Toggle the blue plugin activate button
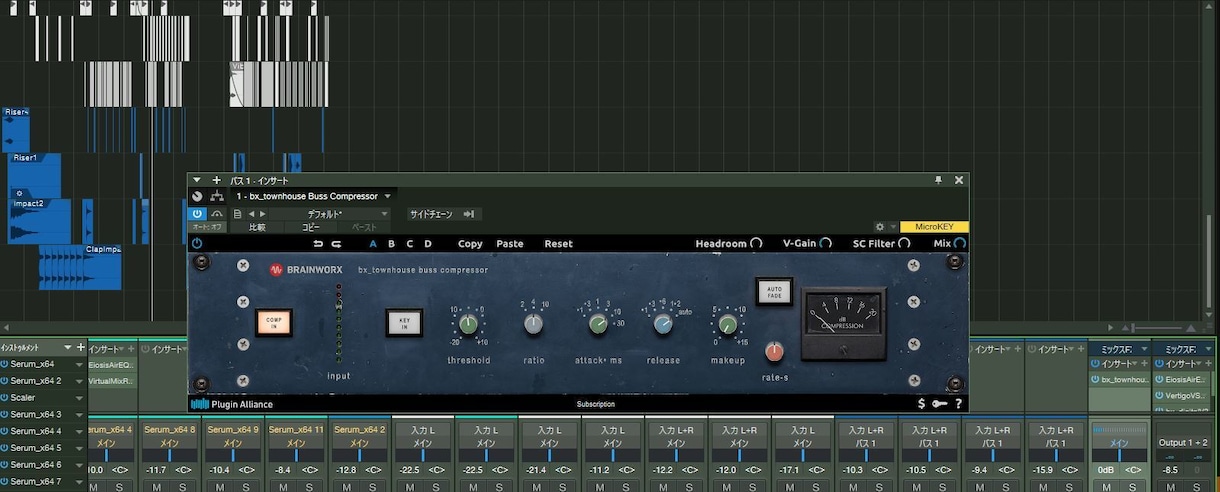The height and width of the screenshot is (492, 1220). coord(197,214)
